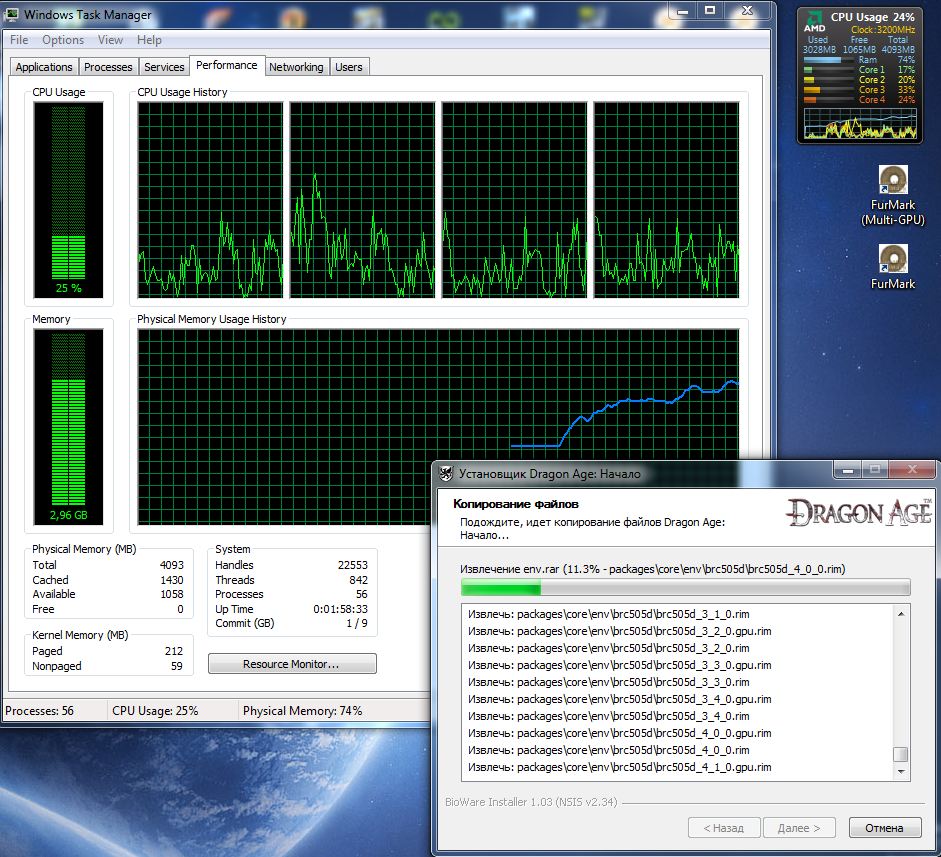
Task: Click the Handles 22553 row
Action: click(x=291, y=565)
